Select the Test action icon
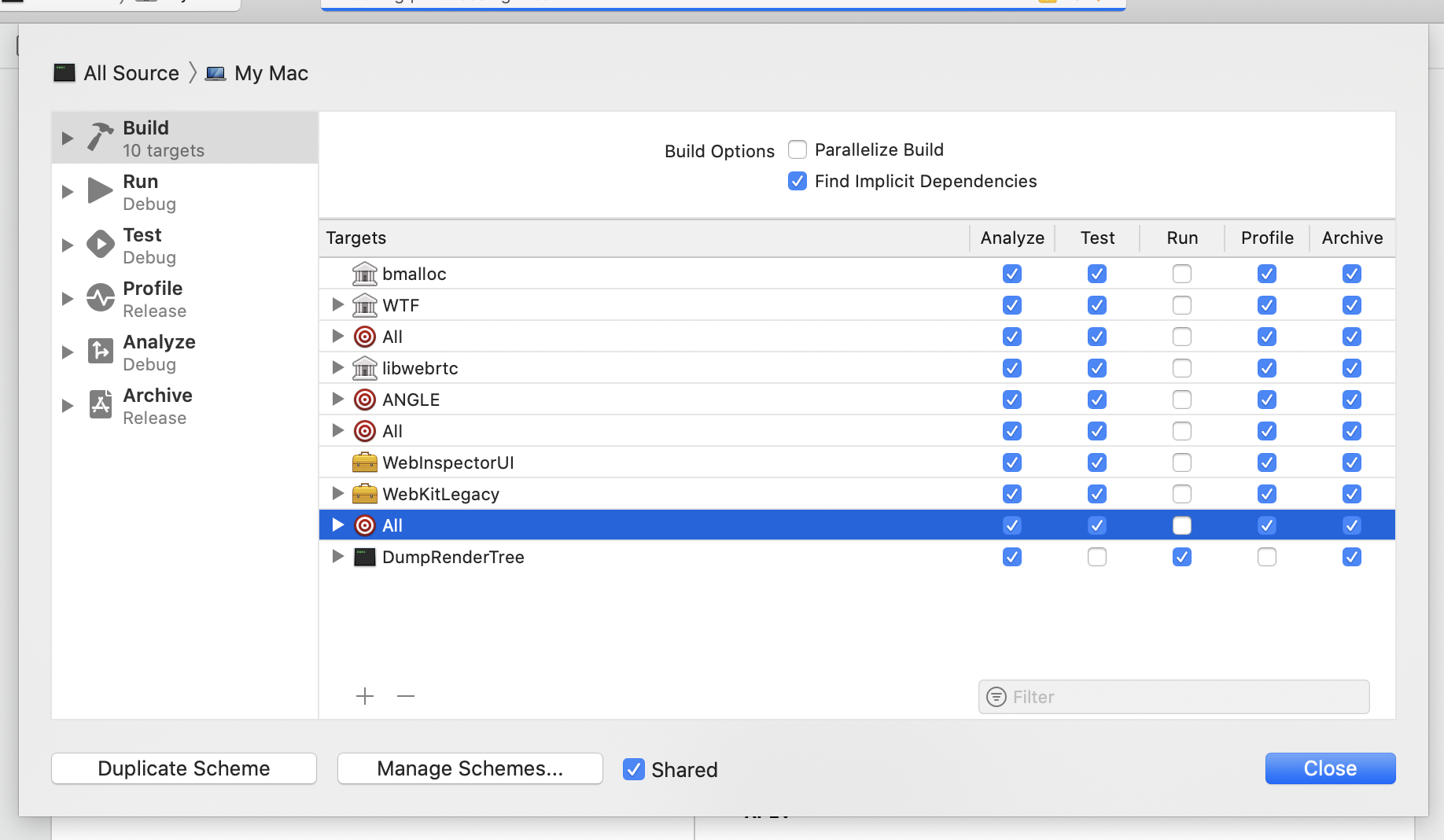Viewport: 1444px width, 840px height. [x=99, y=244]
